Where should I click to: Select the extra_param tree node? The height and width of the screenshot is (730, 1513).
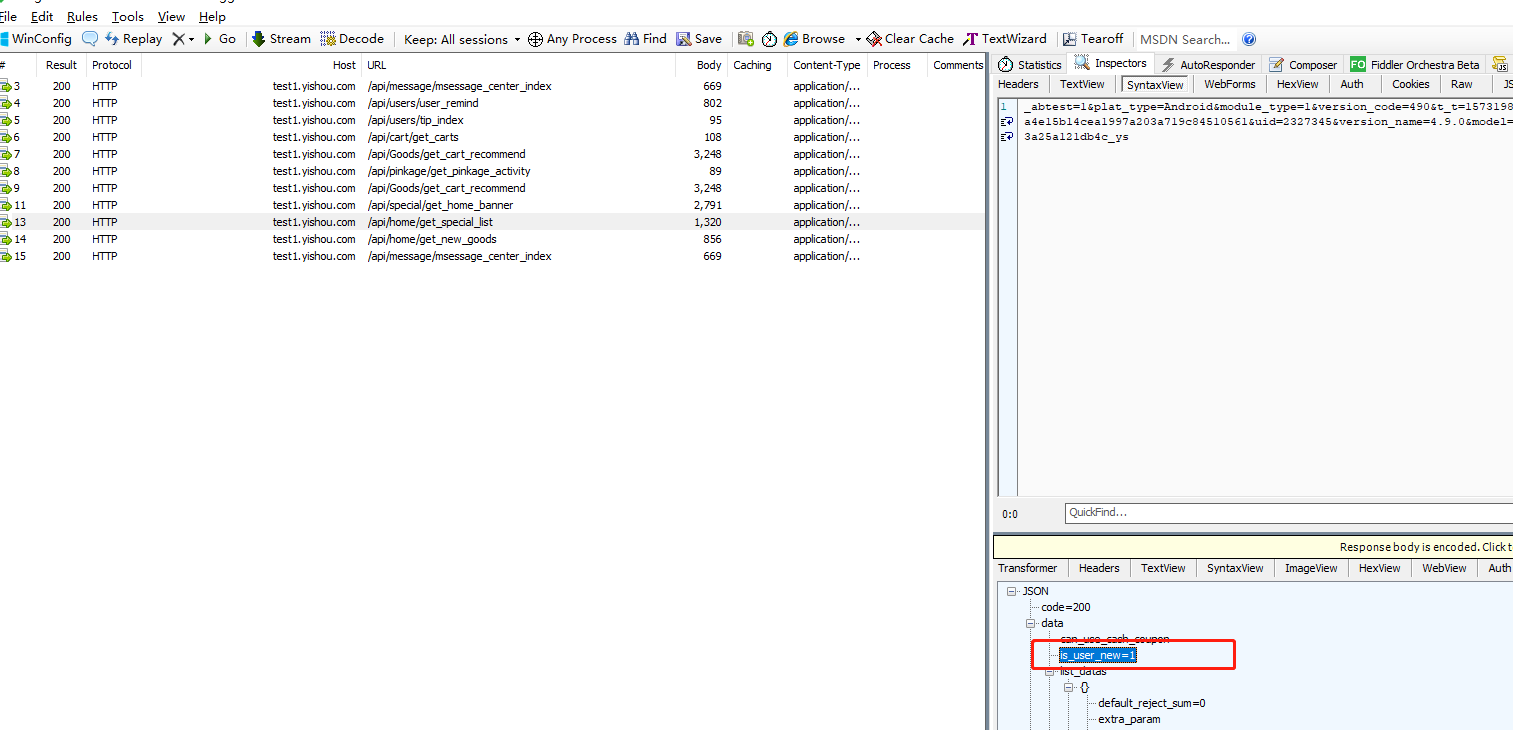click(x=1129, y=719)
